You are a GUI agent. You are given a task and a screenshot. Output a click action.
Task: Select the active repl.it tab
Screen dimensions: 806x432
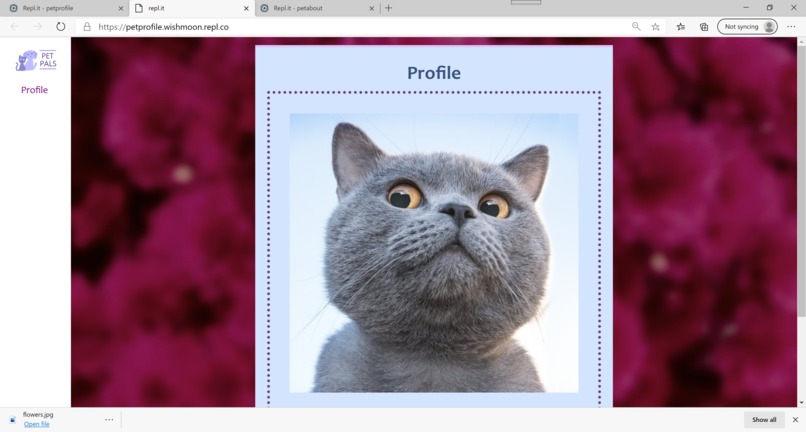192,8
